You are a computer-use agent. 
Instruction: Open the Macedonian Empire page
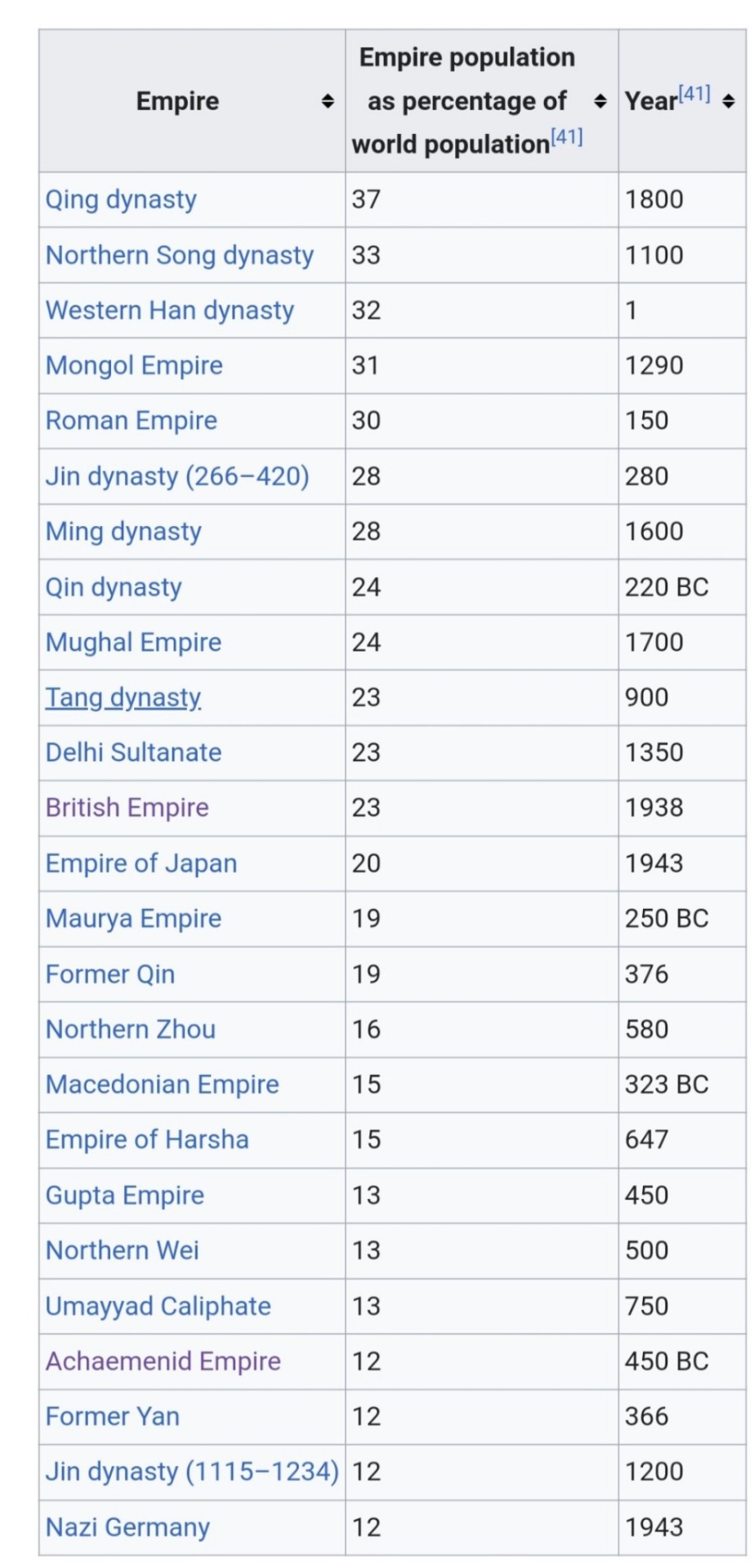point(163,1085)
